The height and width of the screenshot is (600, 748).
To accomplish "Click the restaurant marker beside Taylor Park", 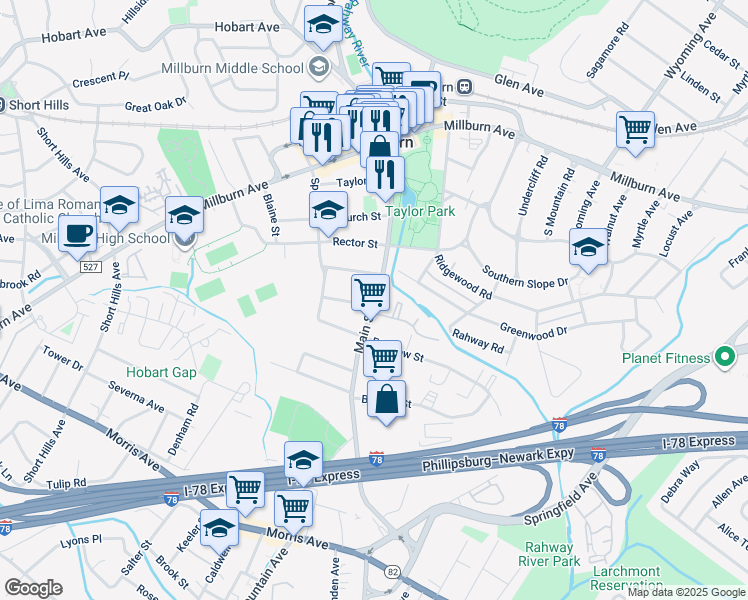I will click(385, 178).
